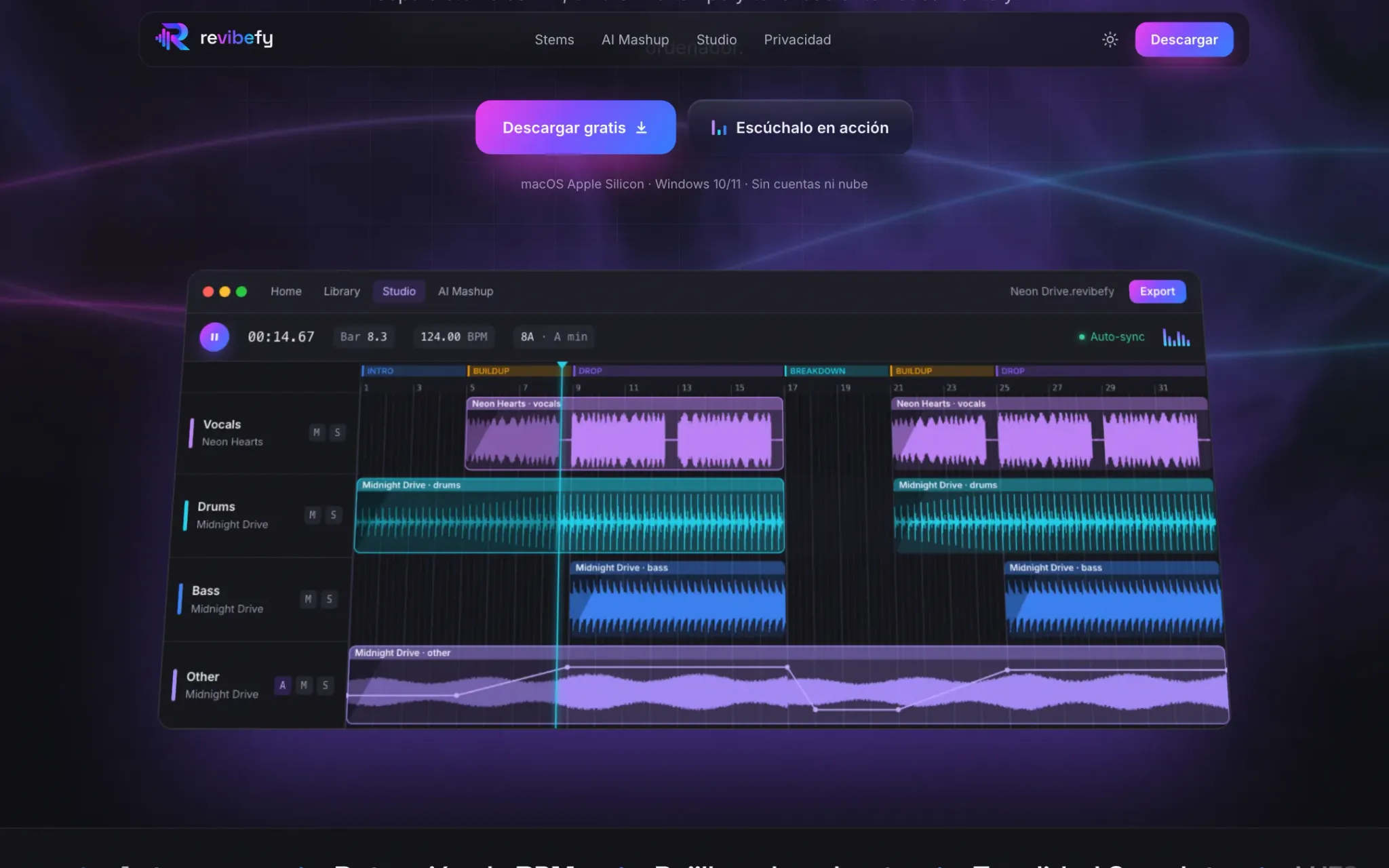1389x868 pixels.
Task: Click the Bar 8.3 position display
Action: 364,337
